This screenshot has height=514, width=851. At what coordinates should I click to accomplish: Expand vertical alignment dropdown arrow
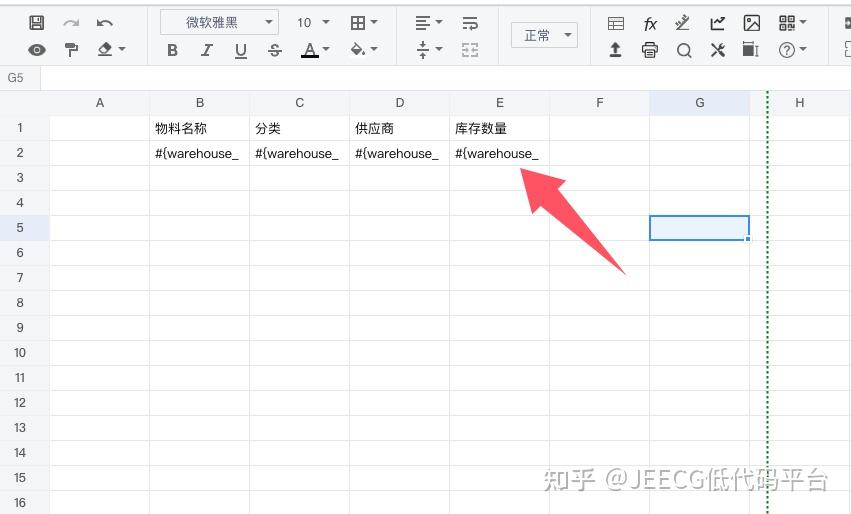coord(439,49)
